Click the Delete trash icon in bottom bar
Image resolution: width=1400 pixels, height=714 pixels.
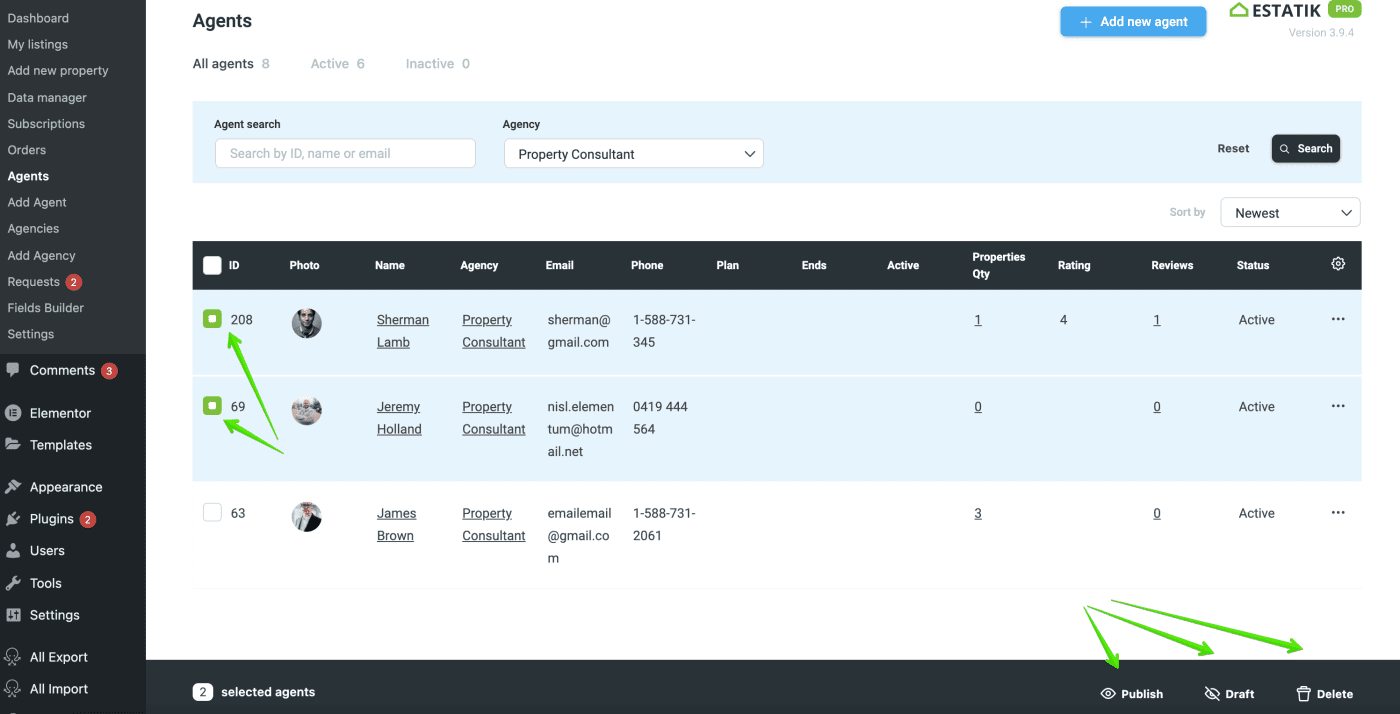(1303, 694)
